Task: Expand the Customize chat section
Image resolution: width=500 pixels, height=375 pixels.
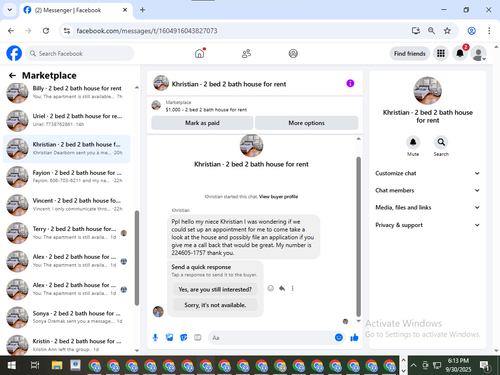Action: click(x=428, y=173)
